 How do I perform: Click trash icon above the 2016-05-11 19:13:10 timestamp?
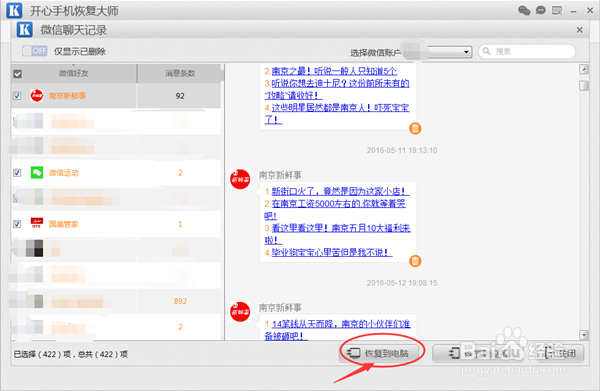tap(415, 128)
